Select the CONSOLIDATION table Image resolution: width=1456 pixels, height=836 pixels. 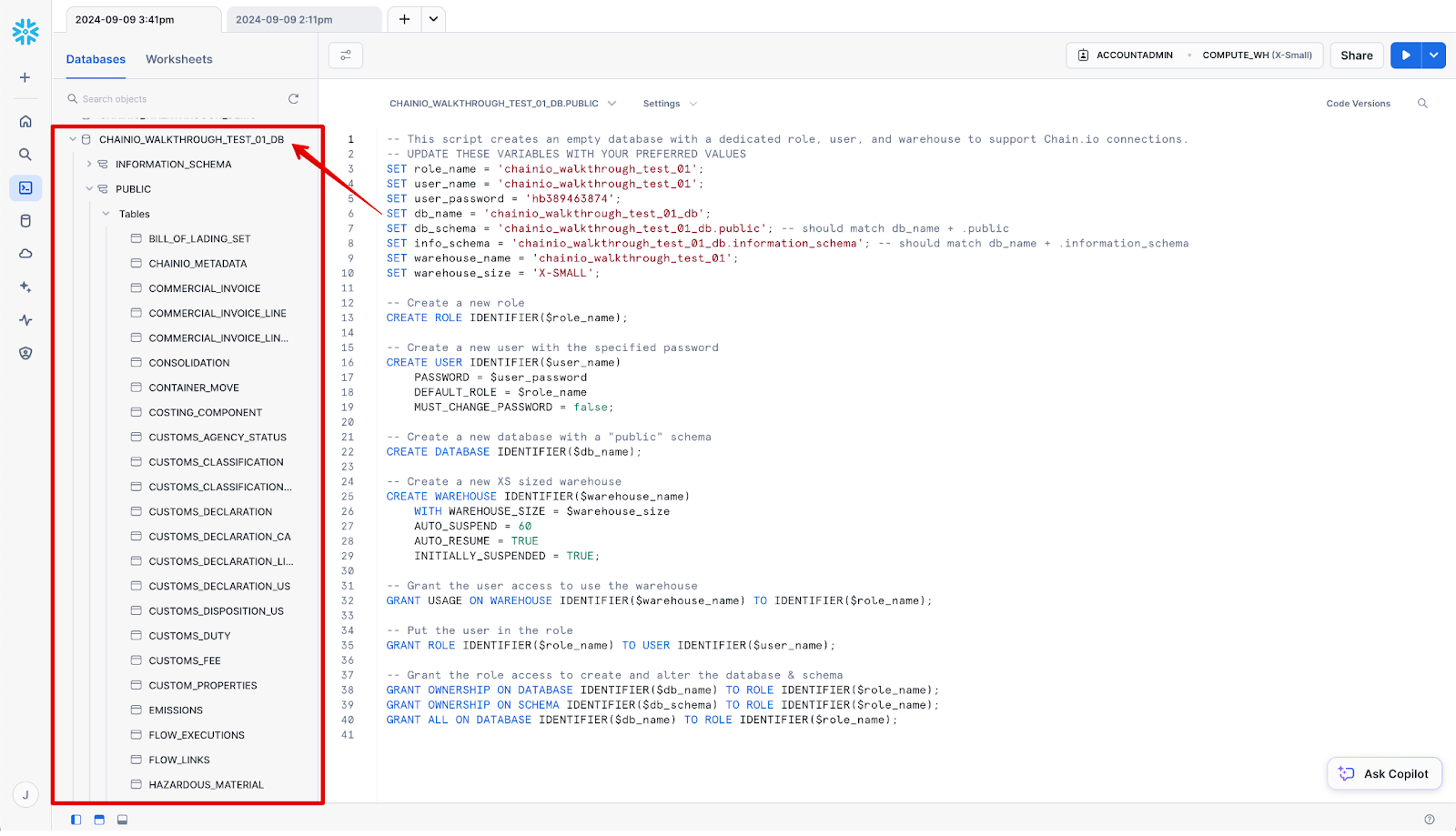(x=189, y=363)
